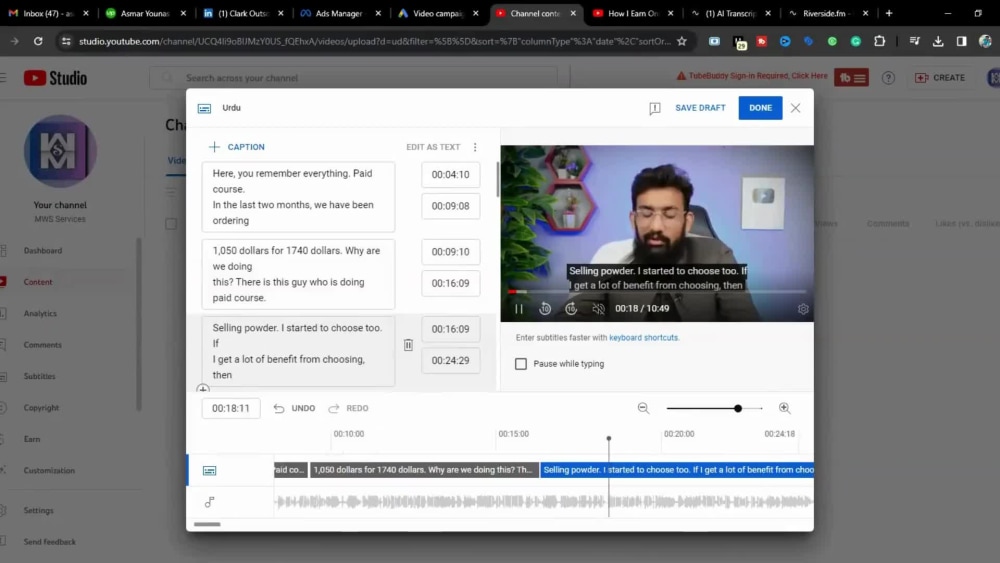Skip the preview video forward ten seconds
The image size is (1000, 563).
coord(571,309)
